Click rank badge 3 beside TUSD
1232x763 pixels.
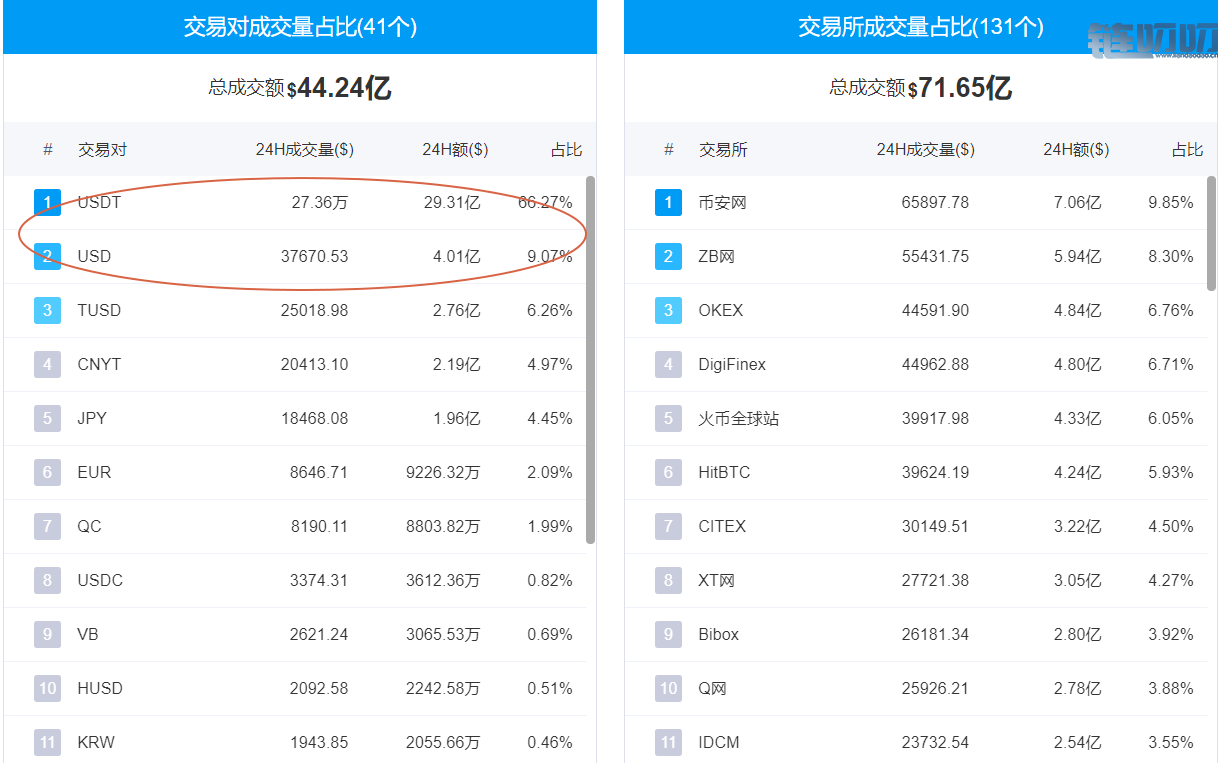(47, 310)
